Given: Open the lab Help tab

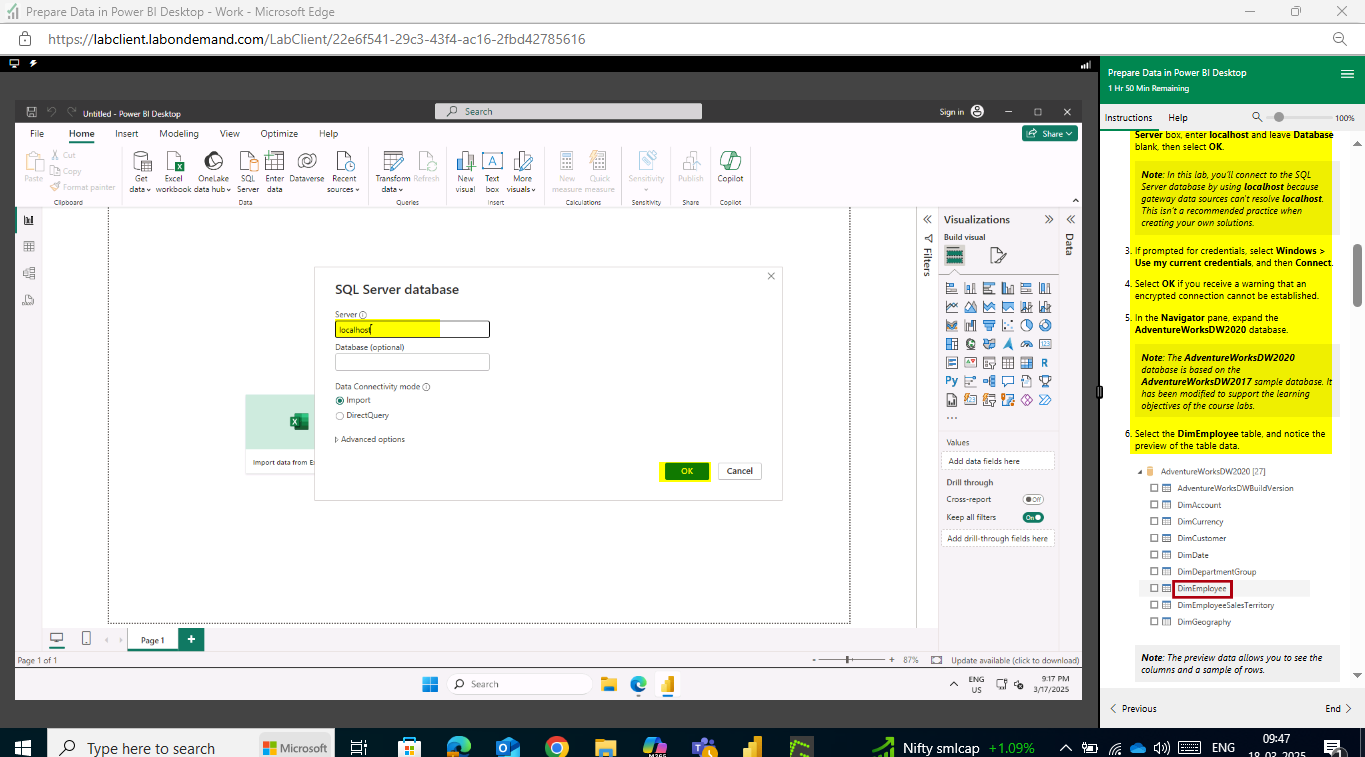Looking at the screenshot, I should click(1178, 118).
